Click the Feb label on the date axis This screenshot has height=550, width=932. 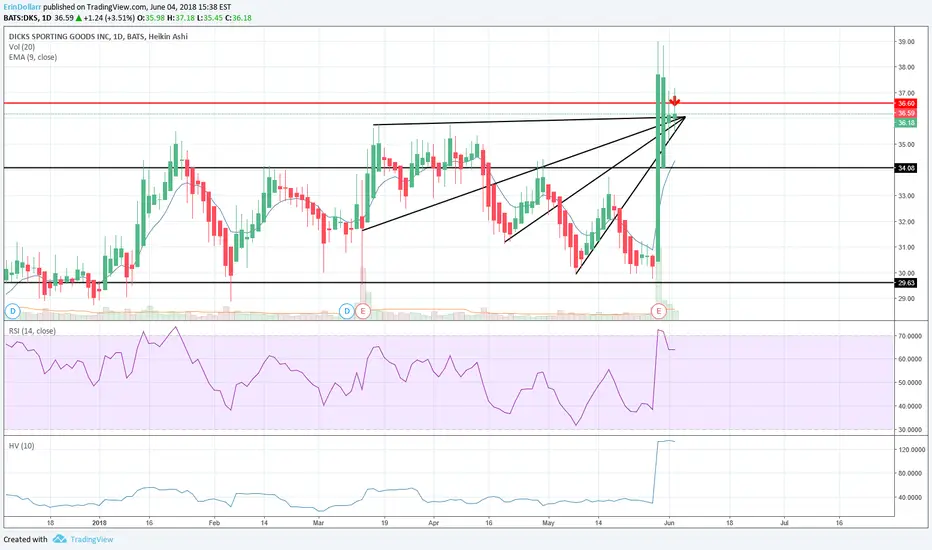tap(214, 523)
